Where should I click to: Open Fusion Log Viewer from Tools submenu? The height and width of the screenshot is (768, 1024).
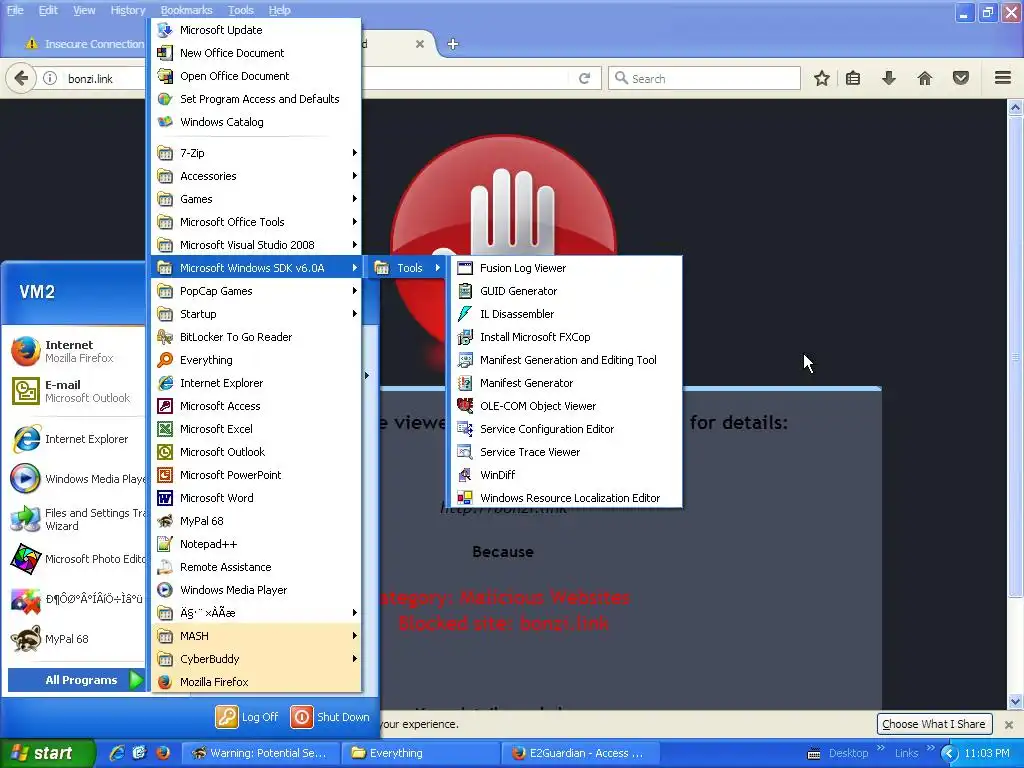pos(566,268)
